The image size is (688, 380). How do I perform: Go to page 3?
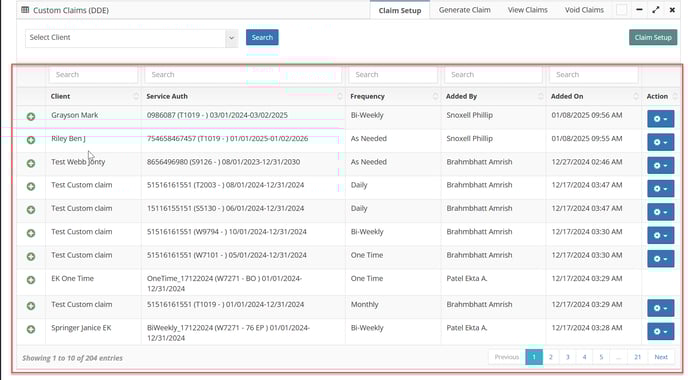(x=567, y=357)
